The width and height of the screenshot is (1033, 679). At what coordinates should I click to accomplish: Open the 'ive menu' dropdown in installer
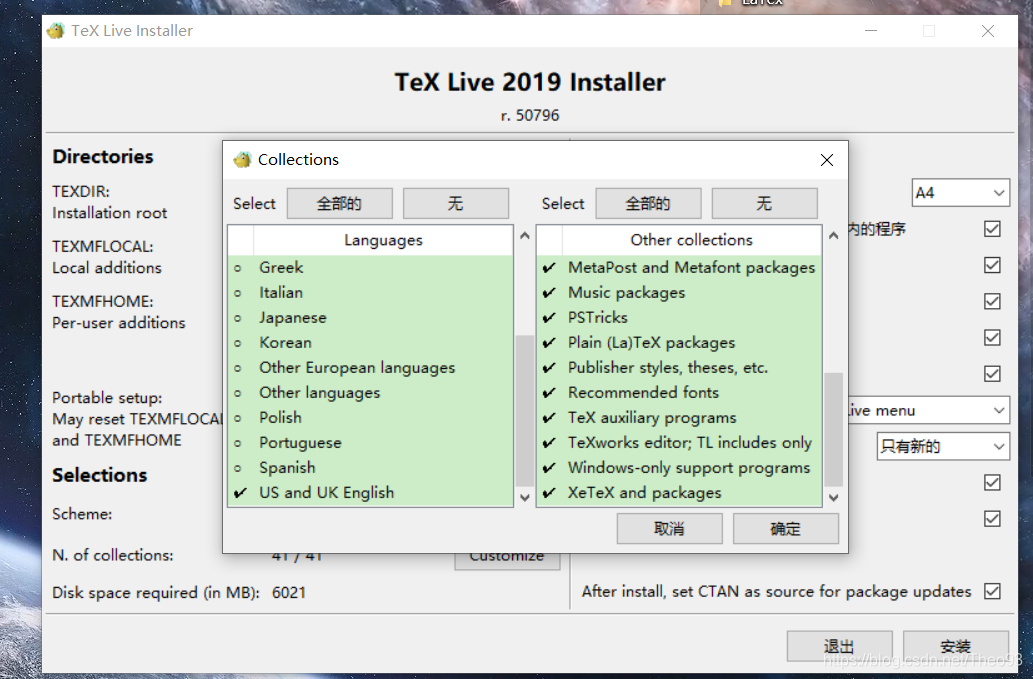click(x=929, y=410)
